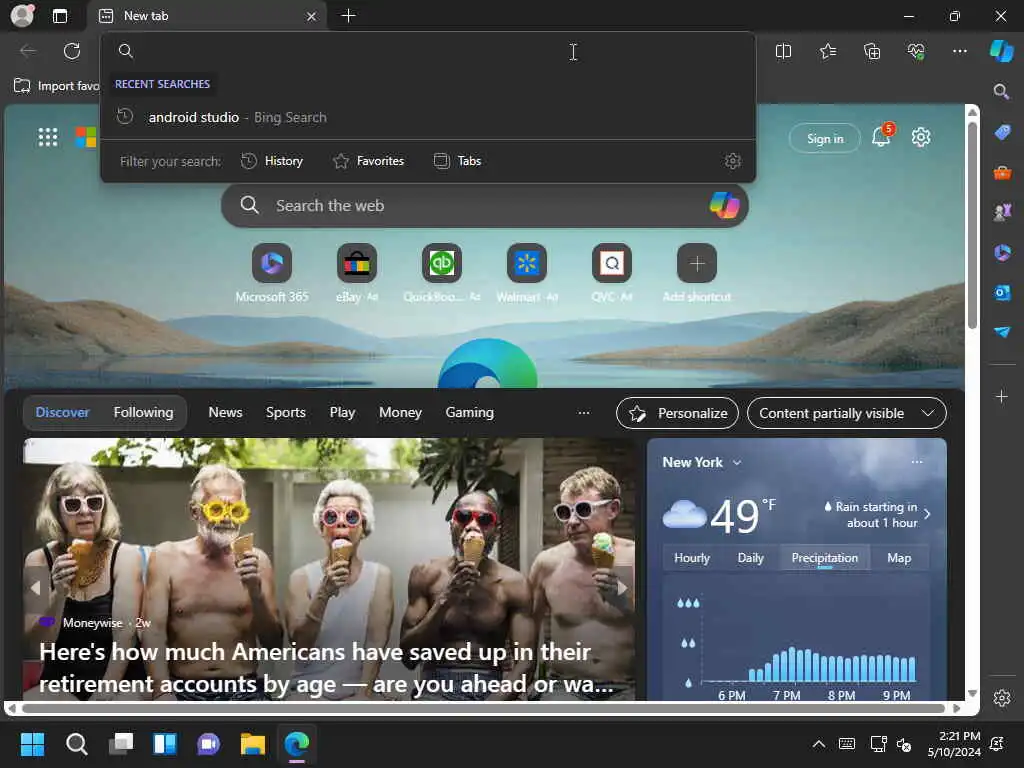Select Daily weather tab
The image size is (1024, 768).
[x=750, y=558]
